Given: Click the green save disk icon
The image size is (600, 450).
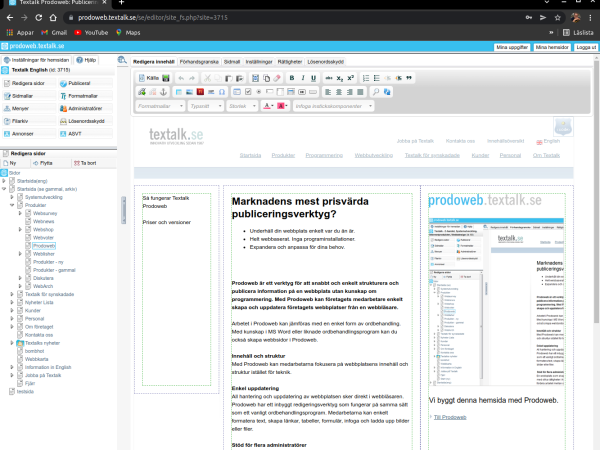Looking at the screenshot, I should click(x=166, y=78).
